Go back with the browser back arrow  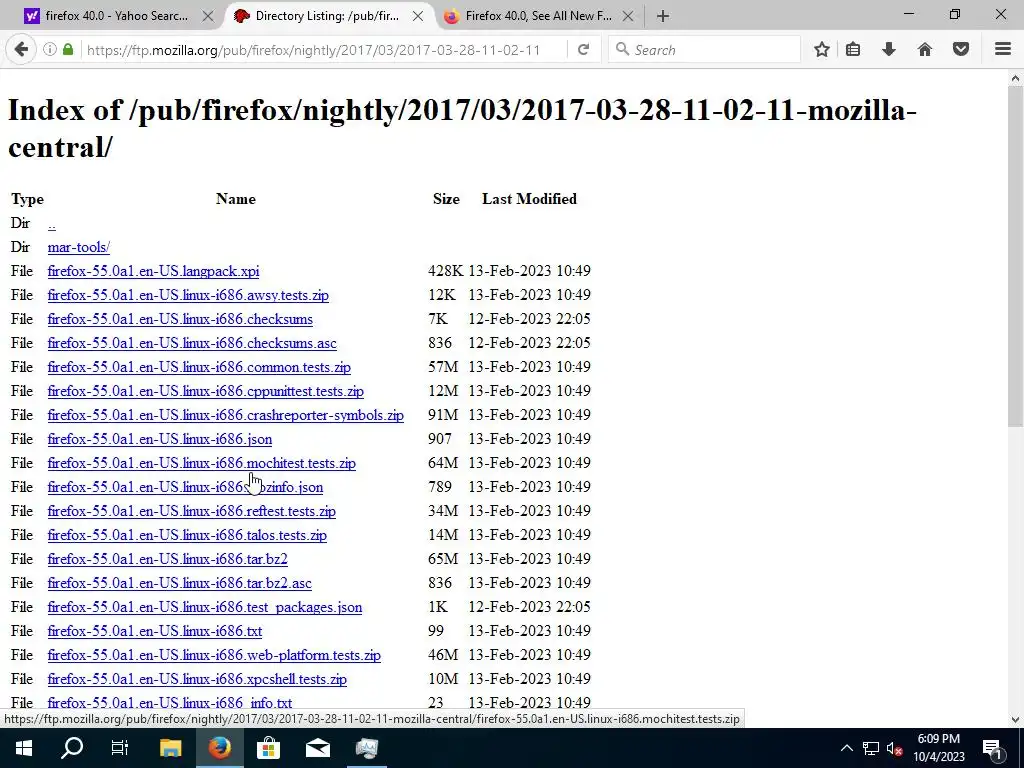click(x=21, y=49)
